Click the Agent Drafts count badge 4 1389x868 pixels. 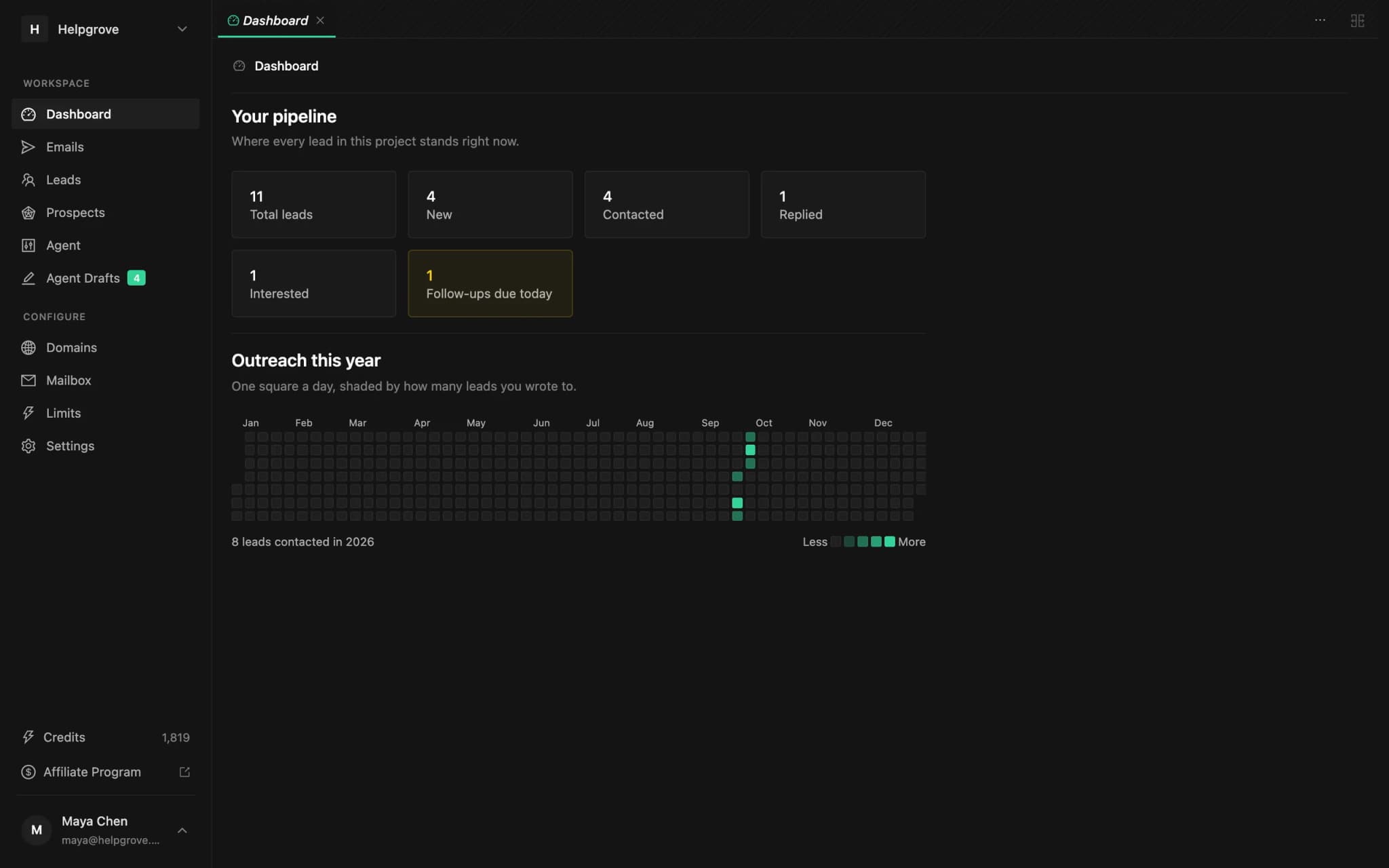pyautogui.click(x=136, y=278)
